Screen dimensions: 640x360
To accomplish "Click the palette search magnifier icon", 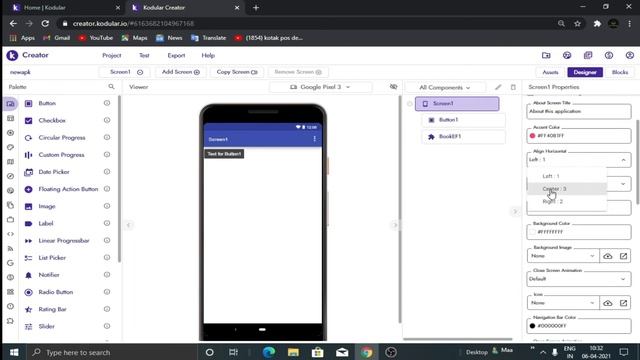I will pyautogui.click(x=111, y=87).
